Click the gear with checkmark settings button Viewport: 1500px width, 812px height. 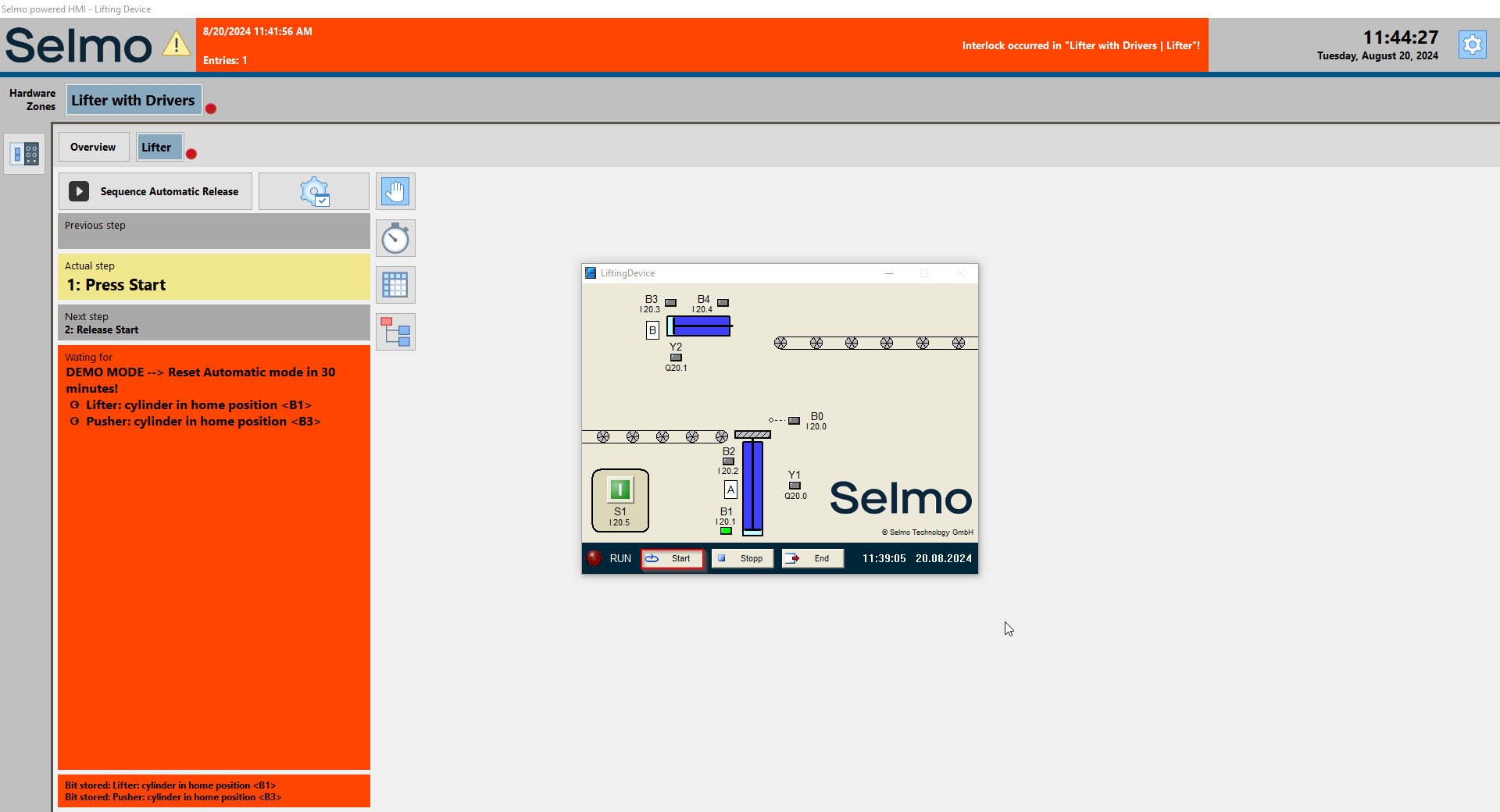coord(314,191)
